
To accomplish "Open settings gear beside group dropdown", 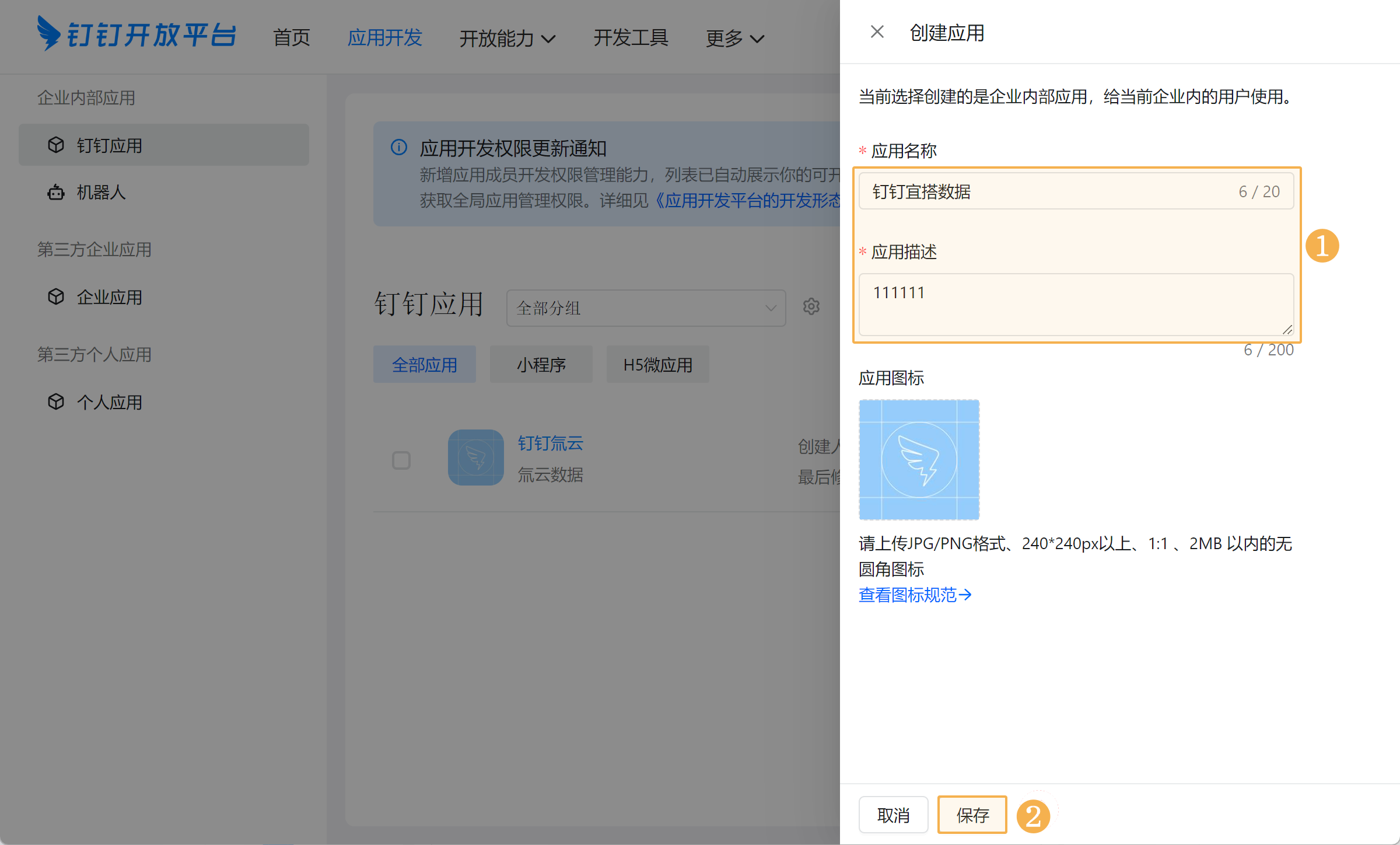I will (811, 306).
